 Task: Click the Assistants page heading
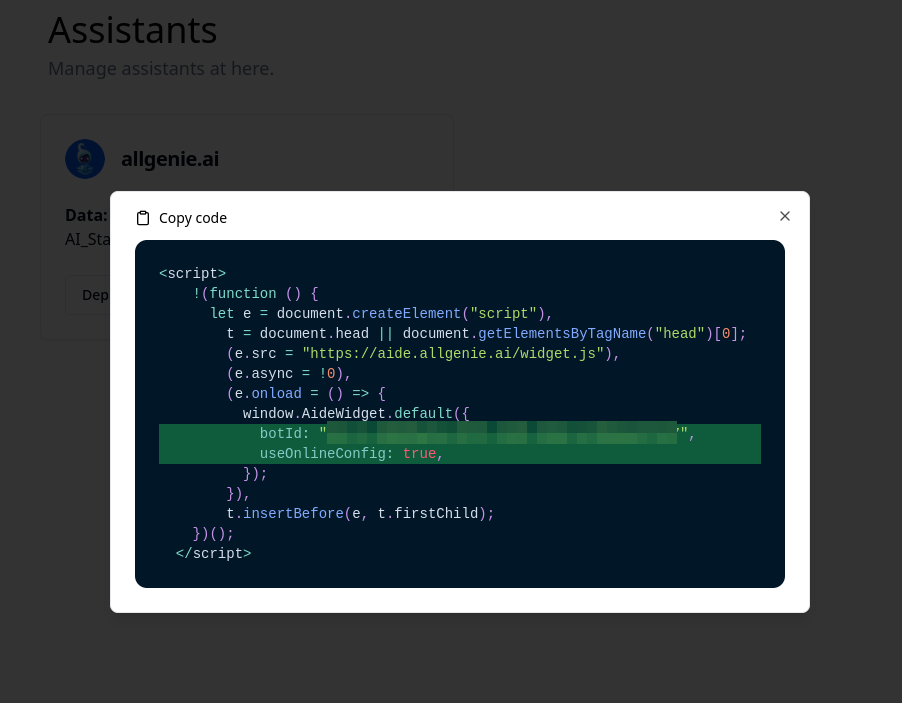(x=132, y=30)
